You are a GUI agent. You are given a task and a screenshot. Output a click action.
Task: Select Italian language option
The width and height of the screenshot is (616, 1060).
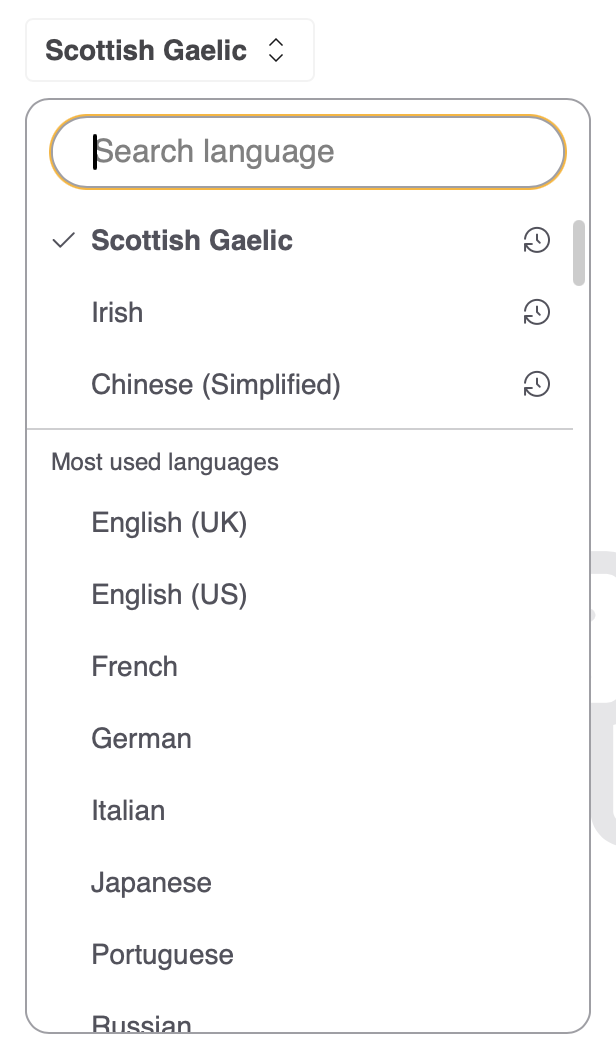coord(128,811)
